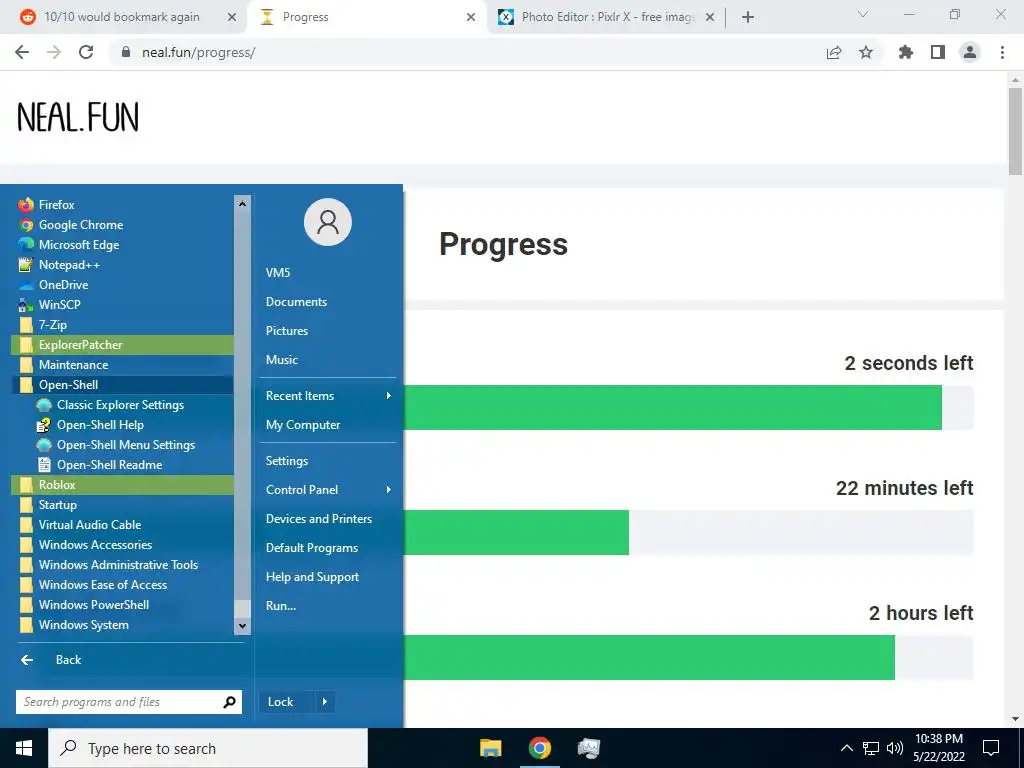Open the shutdown options arrow beside Lock
This screenshot has height=768, width=1024.
pos(325,702)
